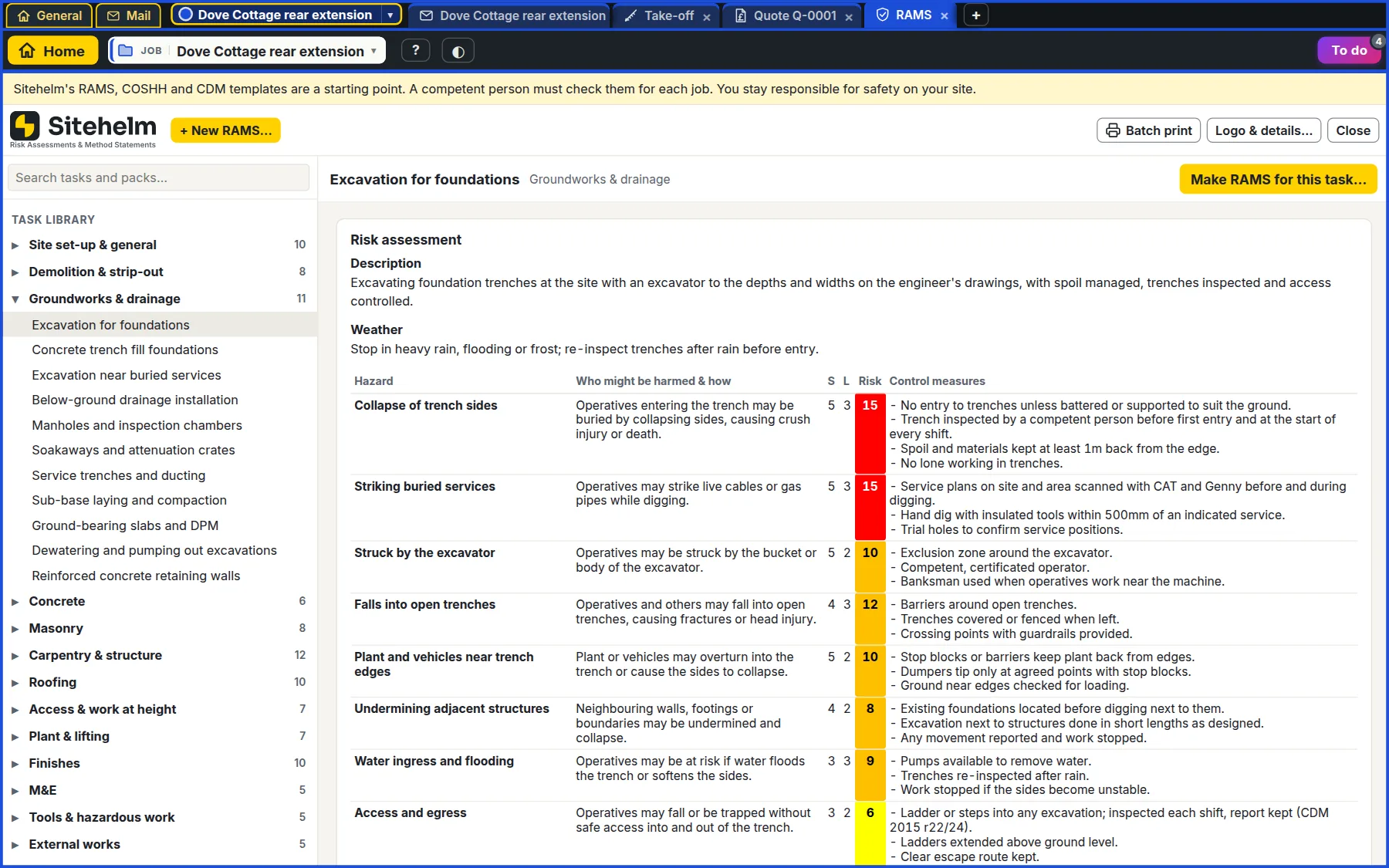Select Excavation near buried services task
The height and width of the screenshot is (868, 1389).
click(160, 375)
